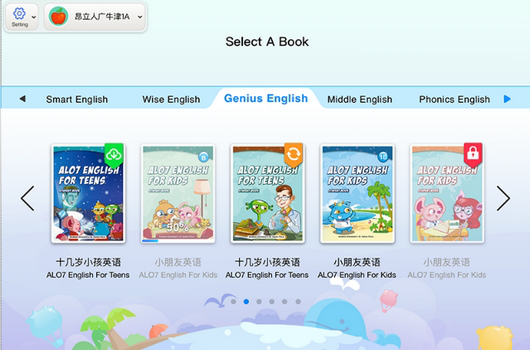Expand the 昂立人广牛津1A class dropdown arrow
530x364 pixels.
click(x=140, y=17)
